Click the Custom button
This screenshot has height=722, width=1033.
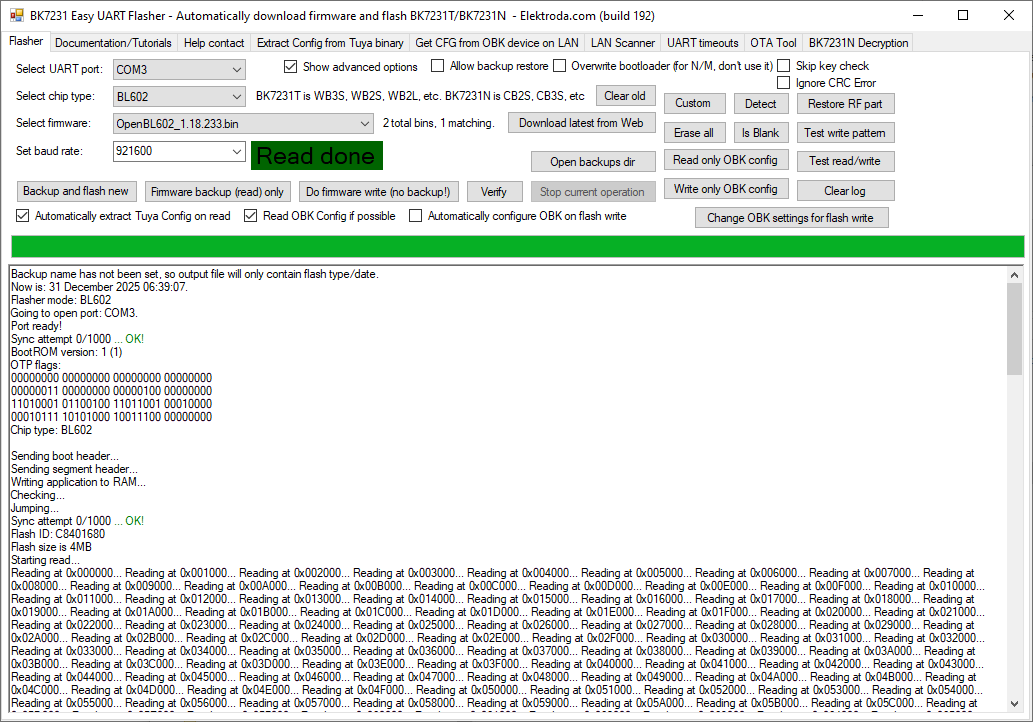693,103
